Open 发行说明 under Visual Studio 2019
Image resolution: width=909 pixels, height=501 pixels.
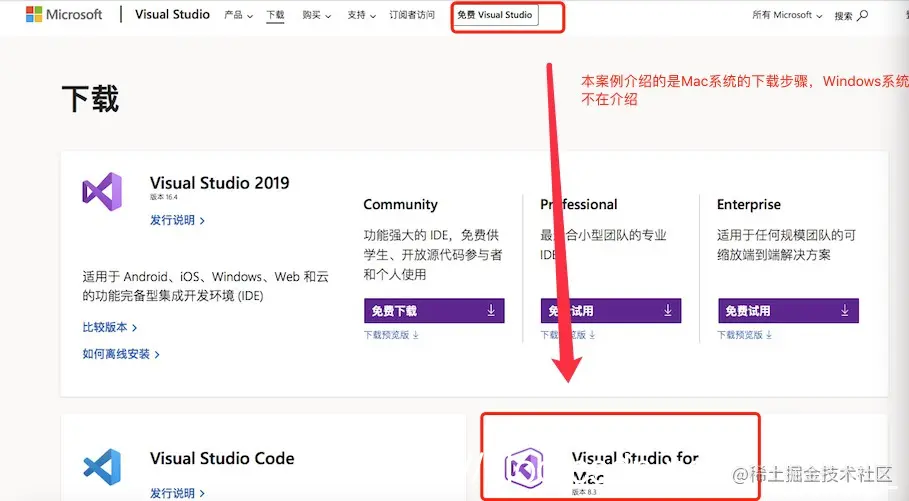[x=177, y=220]
